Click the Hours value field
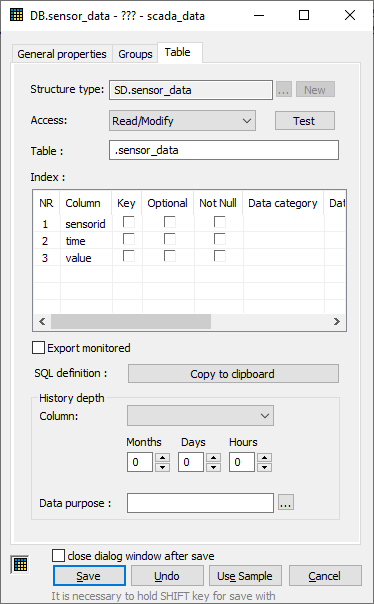The image size is (374, 604). coord(242,462)
